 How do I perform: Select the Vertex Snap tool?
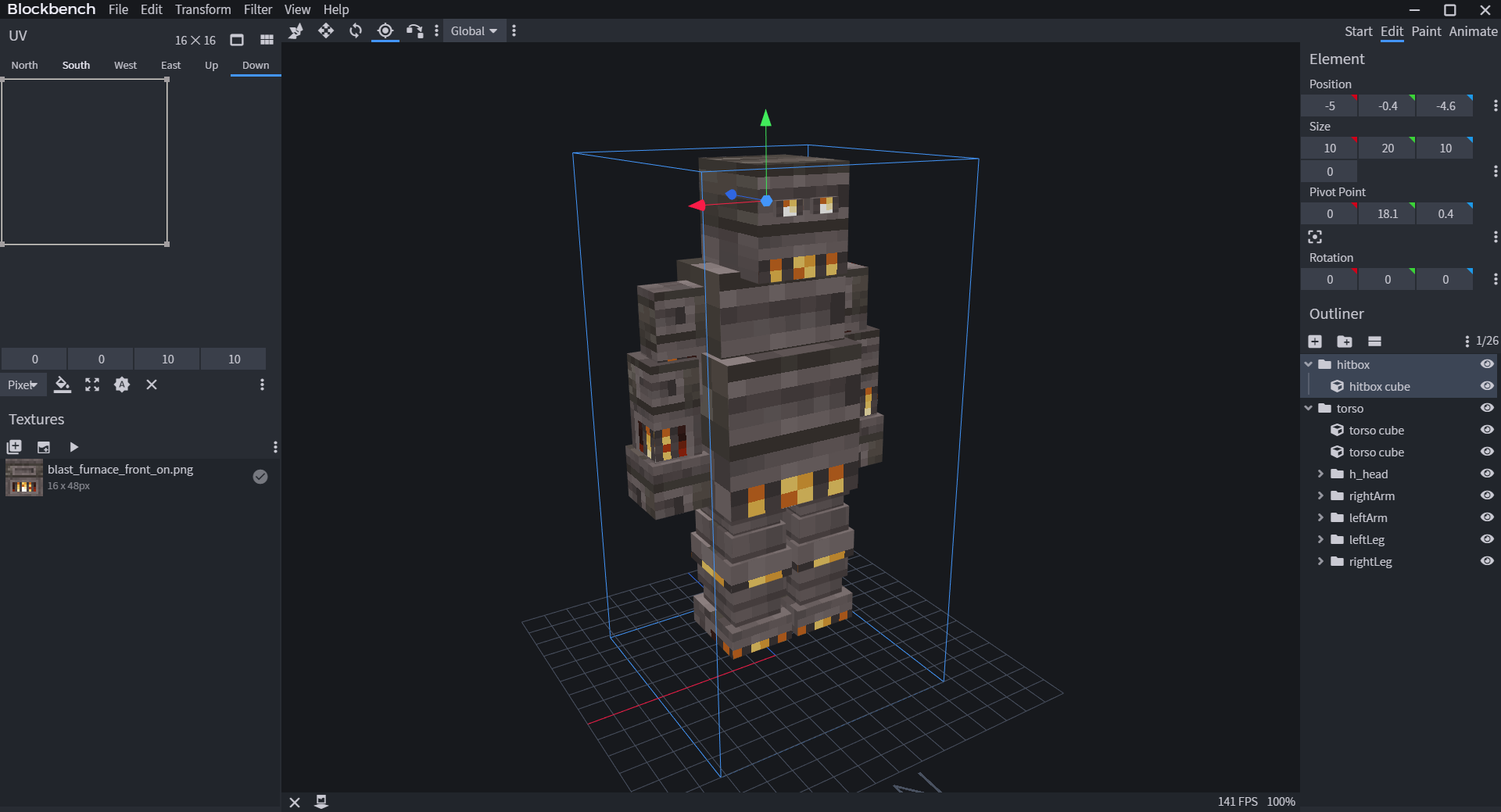pos(415,31)
